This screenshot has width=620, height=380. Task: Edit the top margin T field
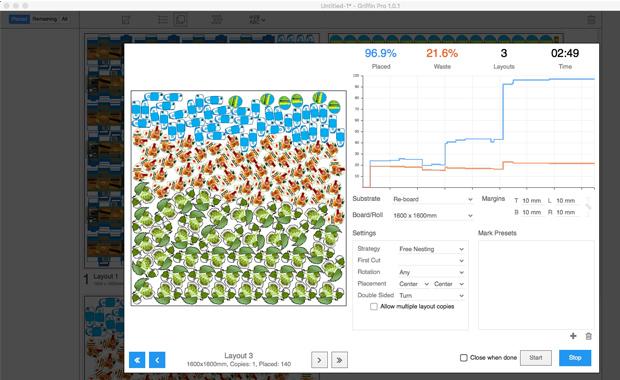[532, 201]
